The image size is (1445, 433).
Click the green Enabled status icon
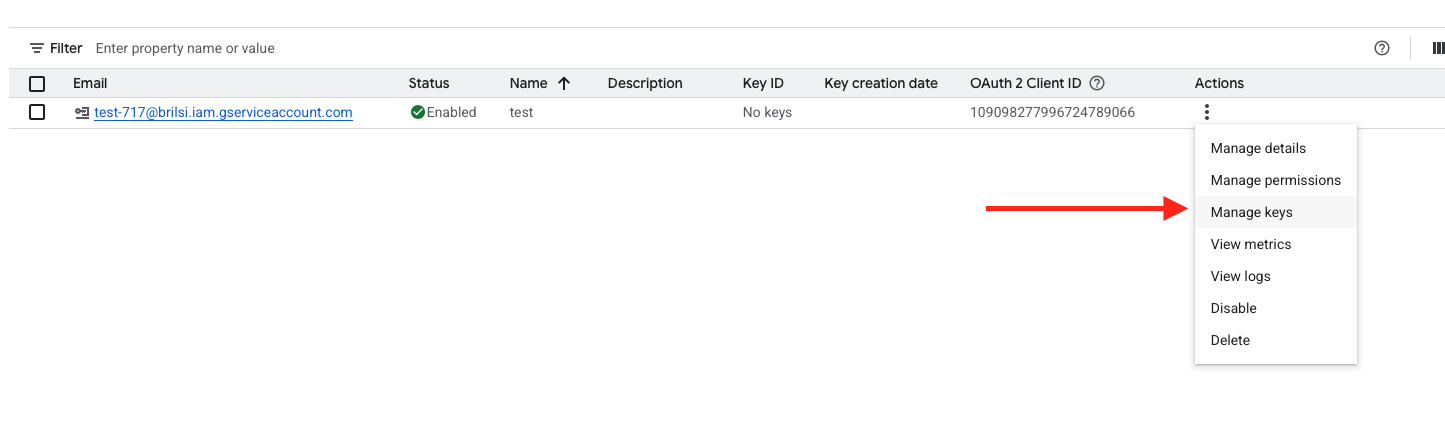click(418, 112)
